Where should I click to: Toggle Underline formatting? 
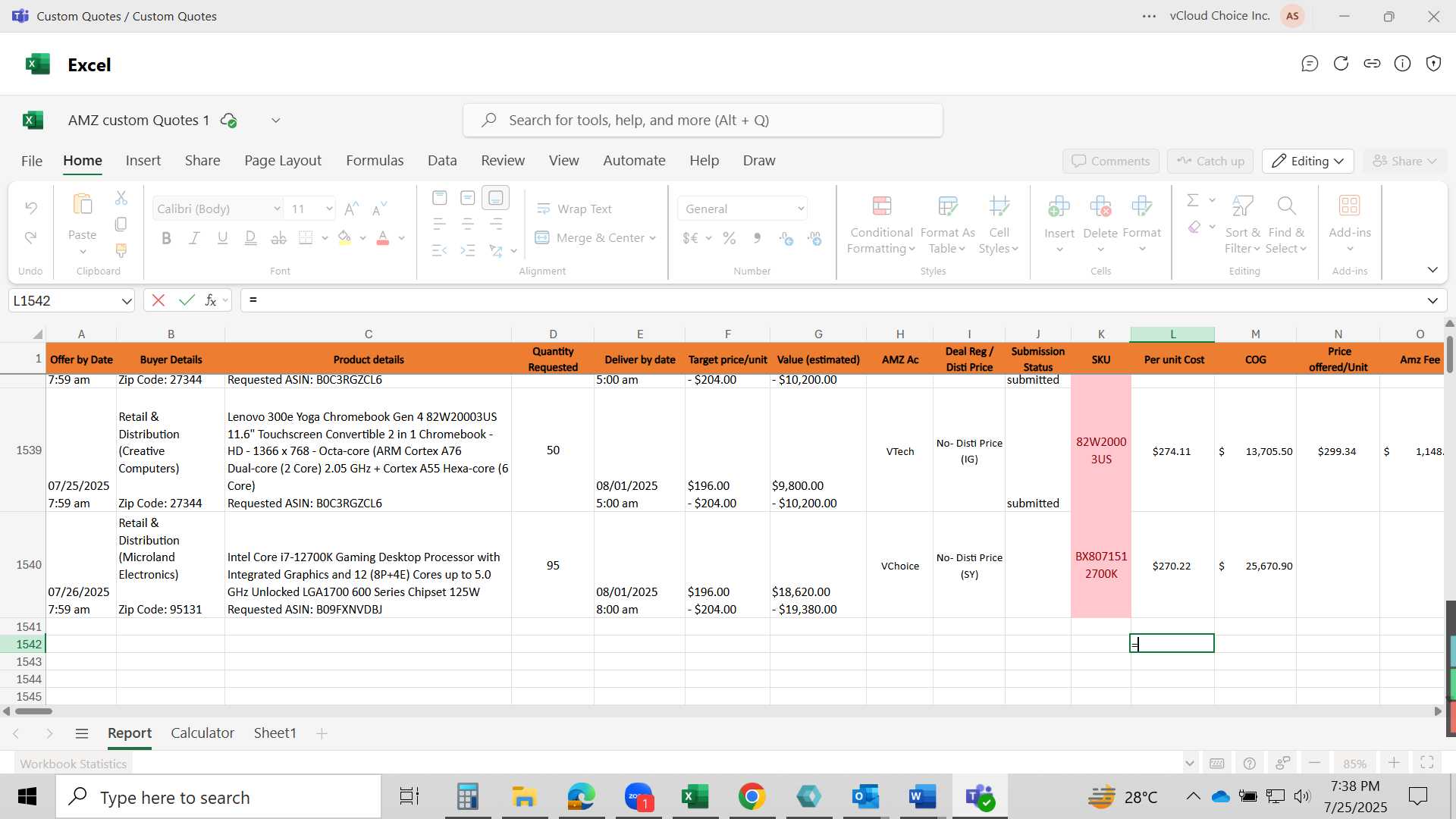tap(222, 238)
